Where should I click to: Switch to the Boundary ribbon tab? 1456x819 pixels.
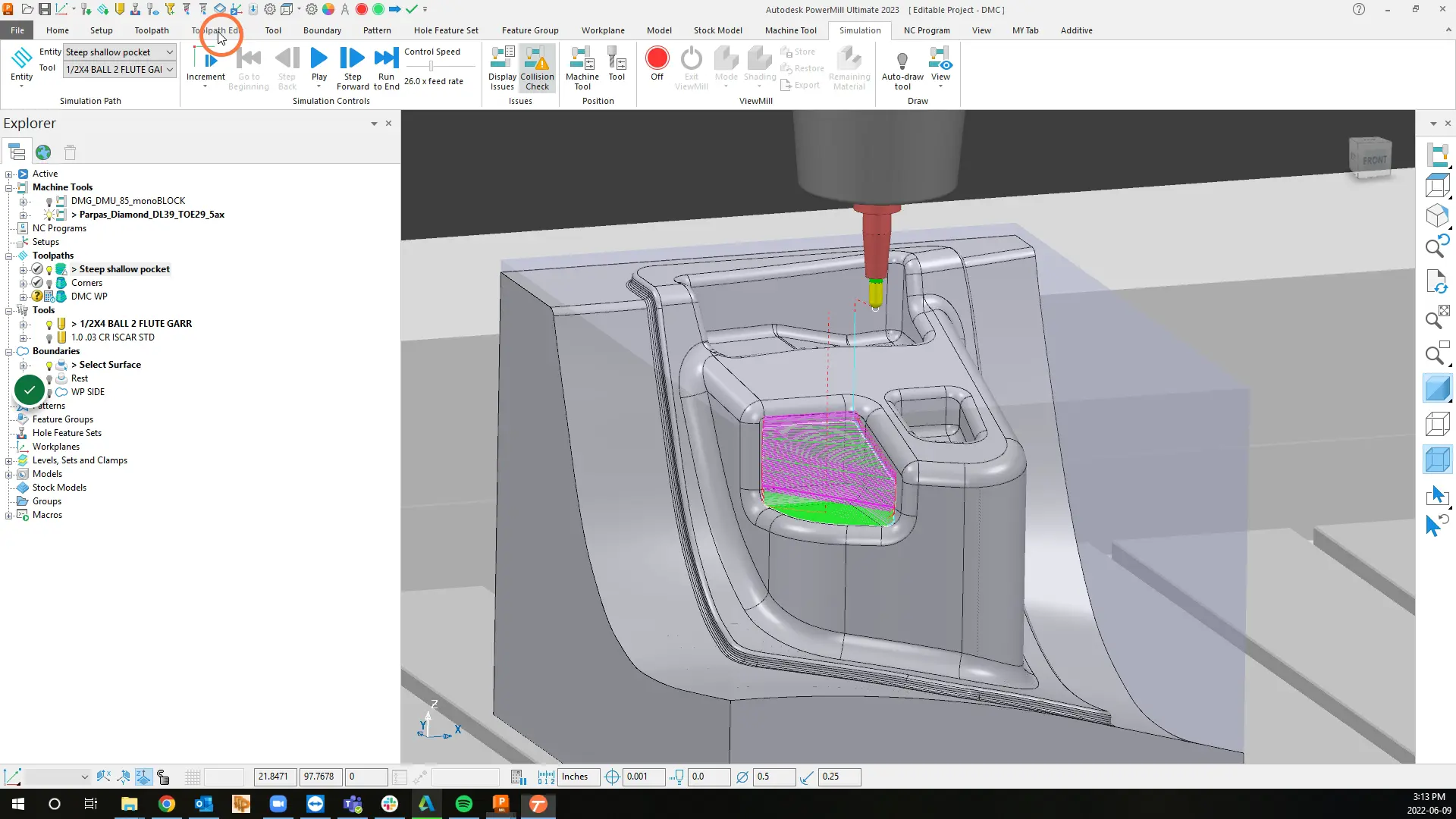point(322,30)
